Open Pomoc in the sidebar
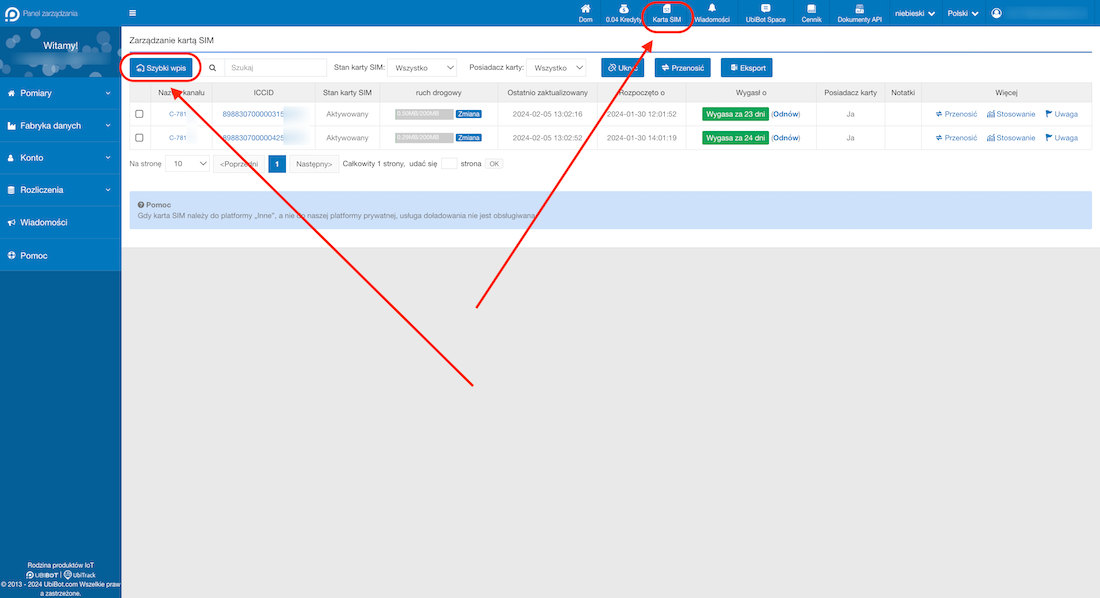1100x598 pixels. [x=60, y=255]
